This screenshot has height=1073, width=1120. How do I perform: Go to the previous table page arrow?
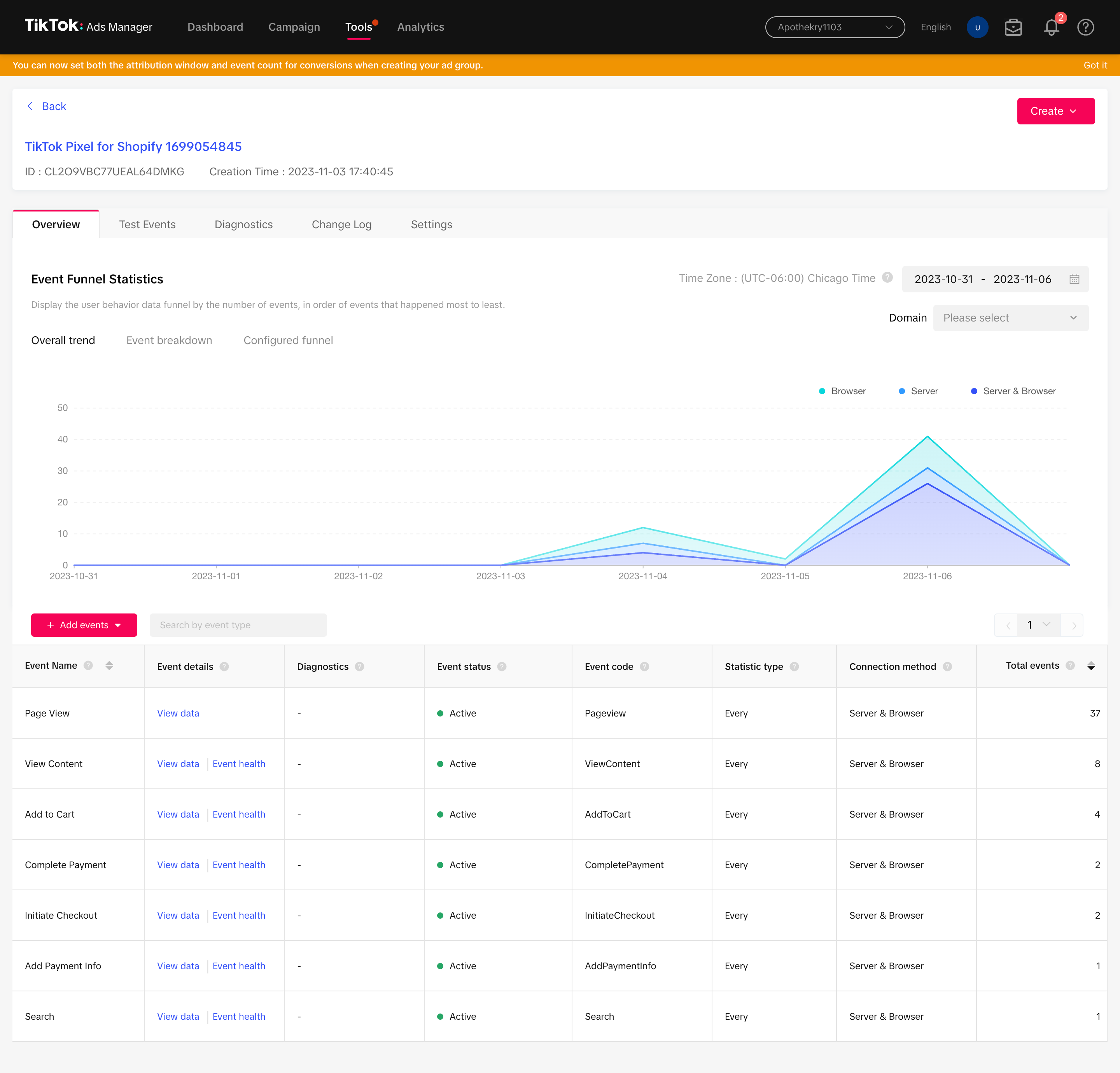pos(1008,625)
